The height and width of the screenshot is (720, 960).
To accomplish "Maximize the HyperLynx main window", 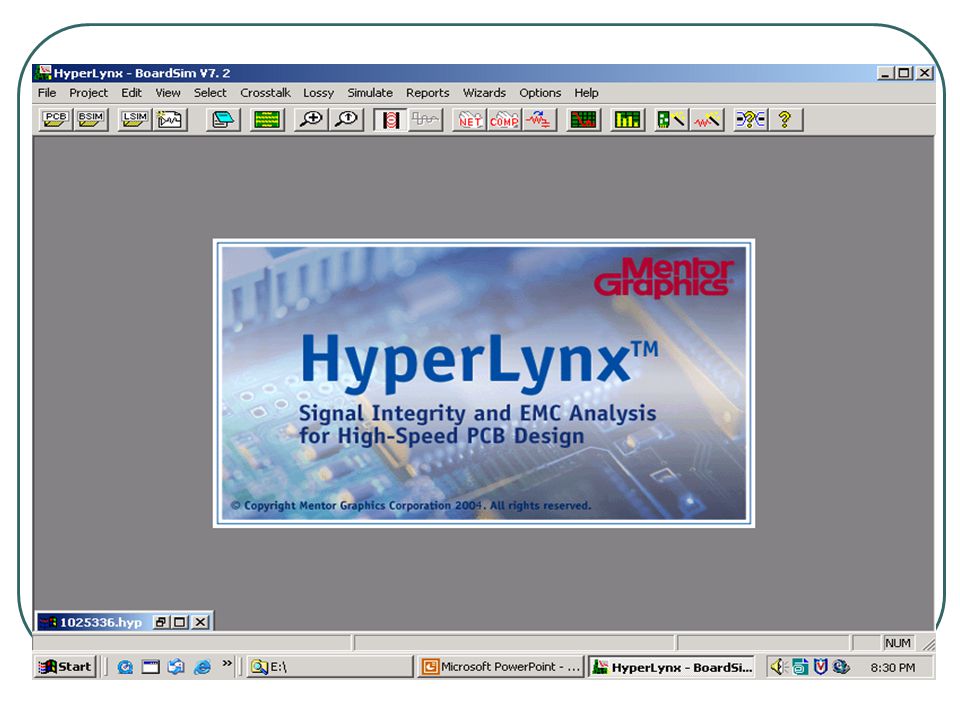I will [904, 73].
